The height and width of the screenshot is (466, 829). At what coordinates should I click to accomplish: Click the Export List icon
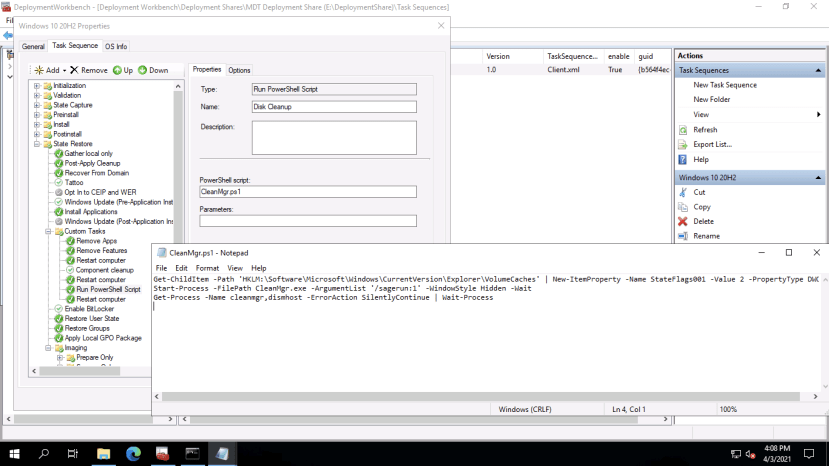(x=683, y=145)
